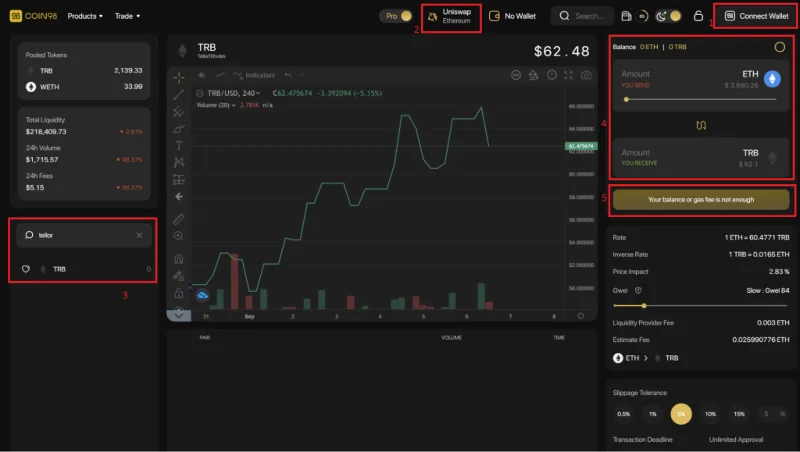Select 0.5% slippage tolerance
Image resolution: width=800 pixels, height=452 pixels.
click(623, 414)
